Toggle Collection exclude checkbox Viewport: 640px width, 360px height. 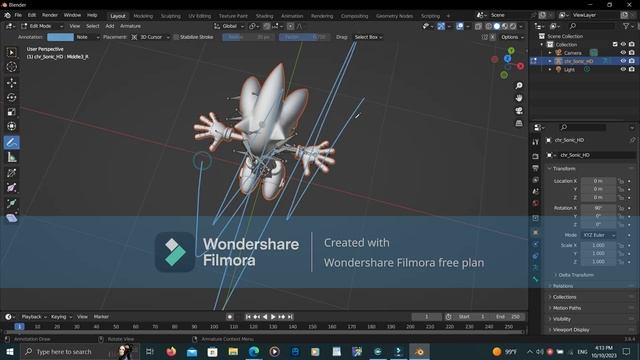click(x=615, y=44)
